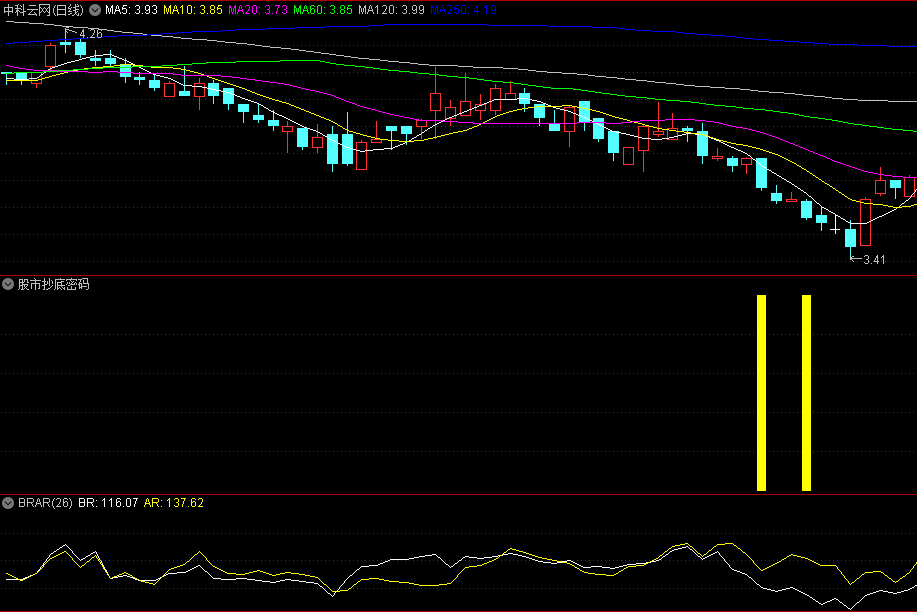Click the 4.26 high price marker
This screenshot has width=917, height=612.
point(91,34)
